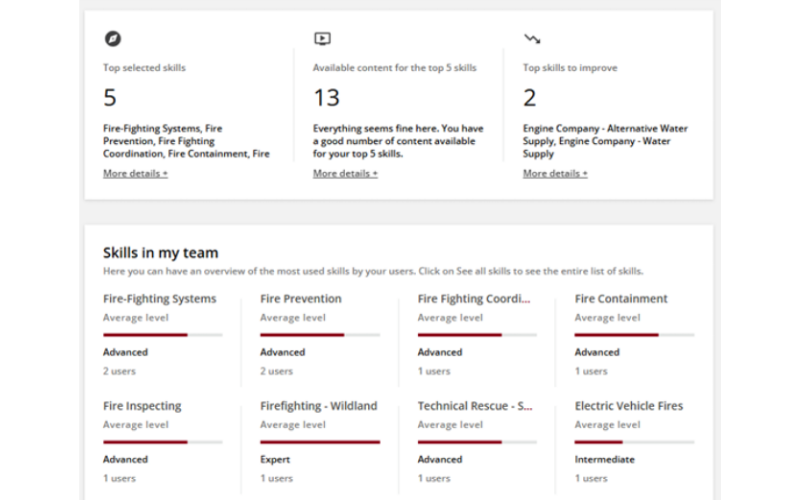Click the Fire Prevention level progress bar
Image resolution: width=800 pixels, height=500 pixels.
click(x=320, y=335)
